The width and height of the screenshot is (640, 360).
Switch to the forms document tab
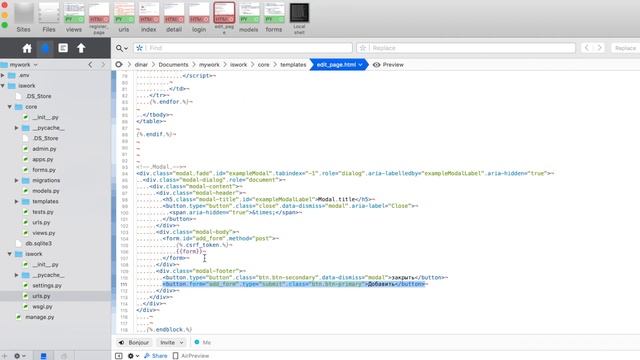pyautogui.click(x=273, y=18)
